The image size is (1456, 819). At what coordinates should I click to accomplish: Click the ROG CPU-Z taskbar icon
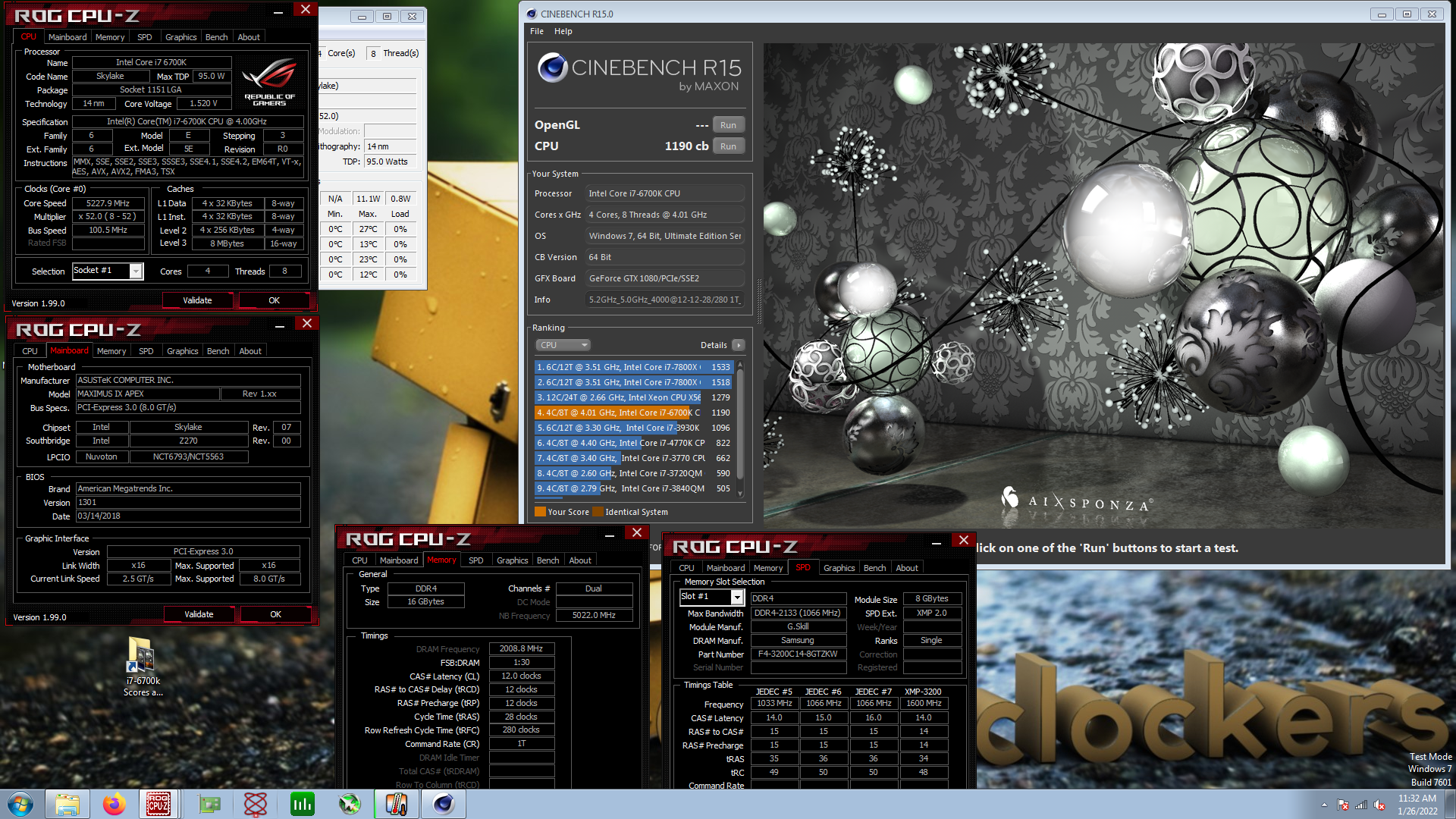pos(158,804)
